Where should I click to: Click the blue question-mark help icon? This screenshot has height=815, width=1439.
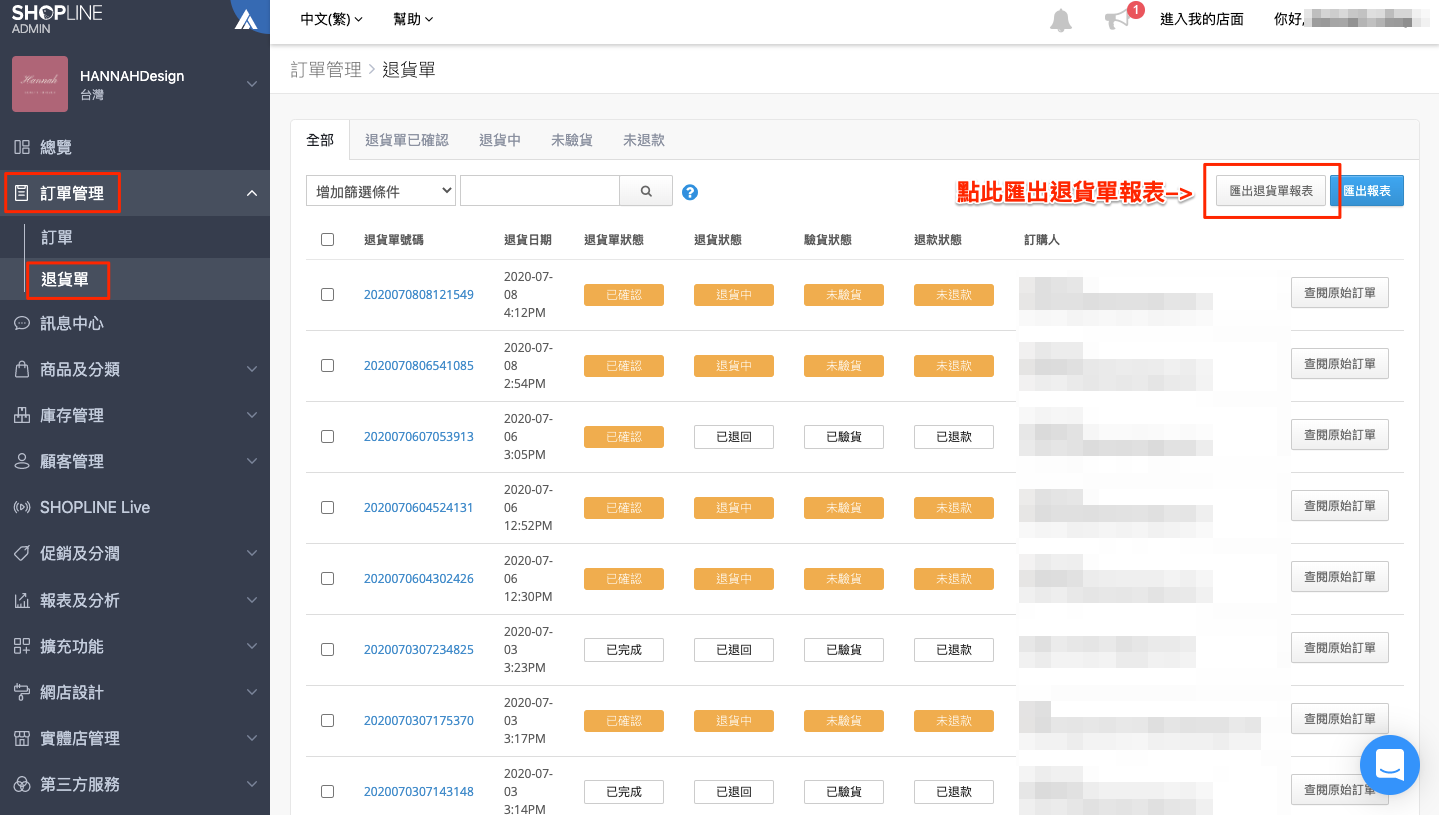[x=689, y=192]
